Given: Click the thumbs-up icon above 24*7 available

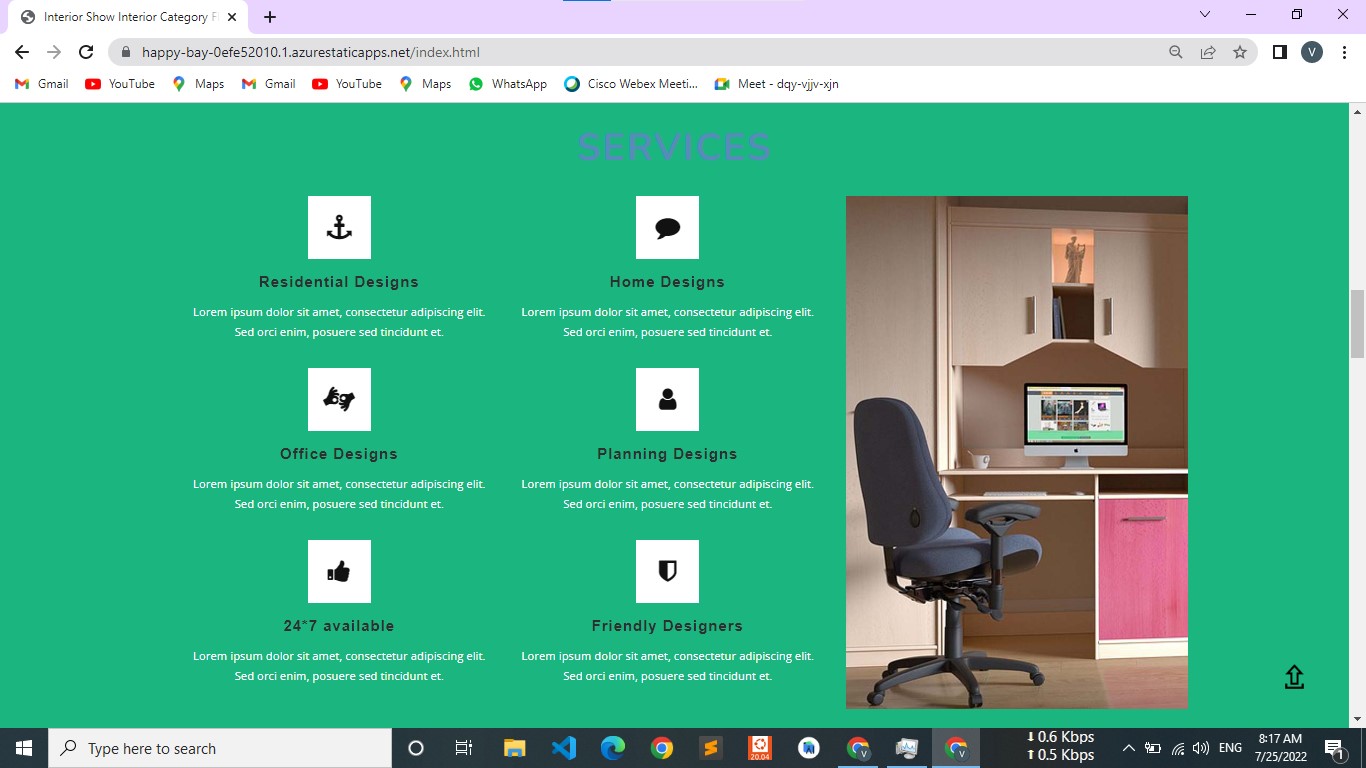Looking at the screenshot, I should point(339,572).
